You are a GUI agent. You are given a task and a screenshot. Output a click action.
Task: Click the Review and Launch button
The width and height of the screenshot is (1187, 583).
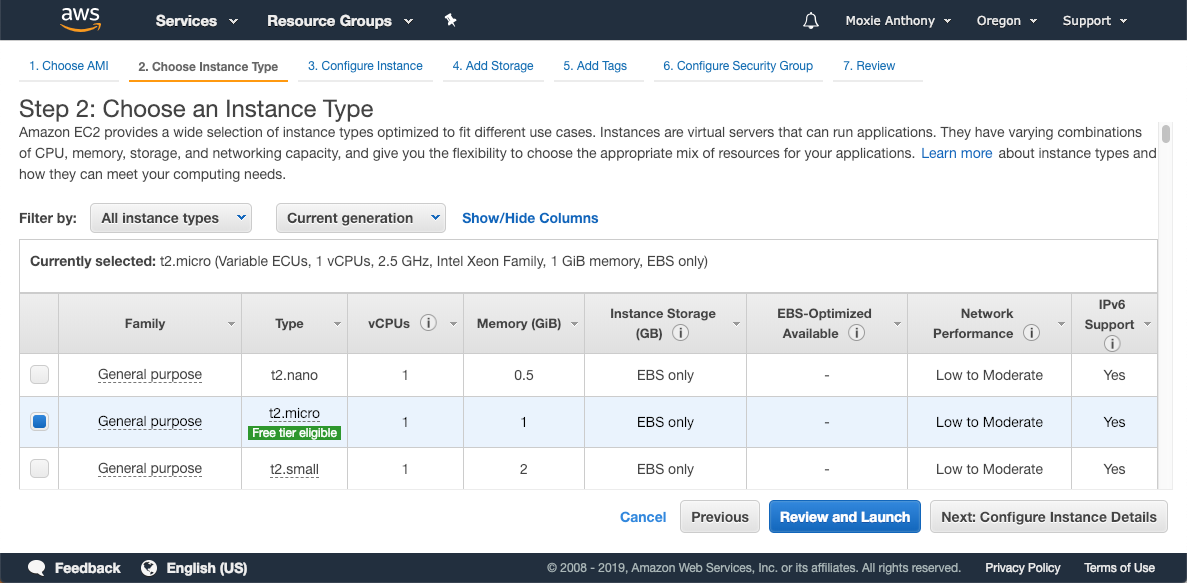[x=845, y=517]
